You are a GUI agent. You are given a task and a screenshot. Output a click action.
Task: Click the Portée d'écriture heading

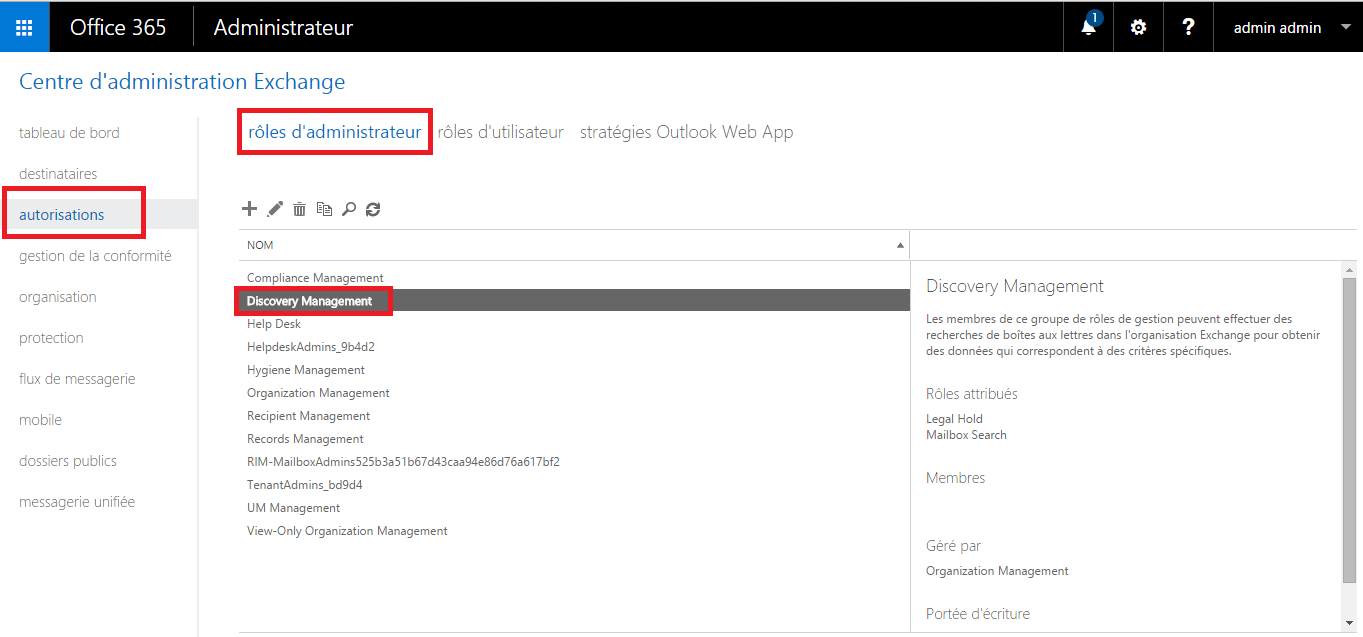click(978, 614)
